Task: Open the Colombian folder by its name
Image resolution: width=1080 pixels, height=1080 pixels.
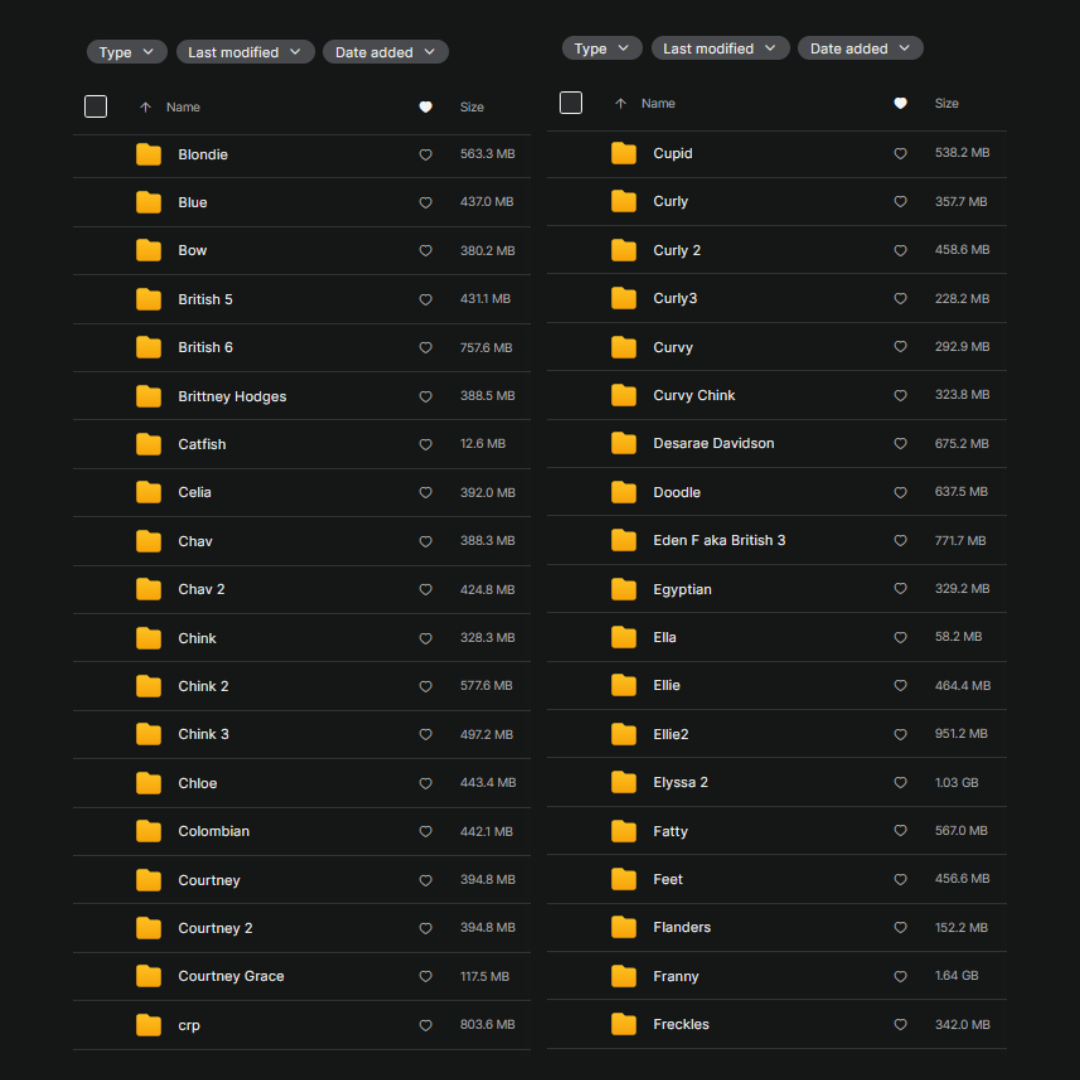Action: [214, 831]
